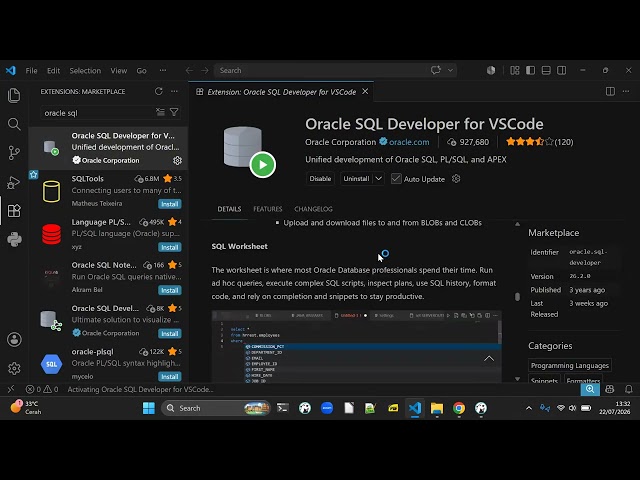The image size is (640, 480).
Task: Expand the Uninstall dropdown arrow
Action: pyautogui.click(x=378, y=178)
